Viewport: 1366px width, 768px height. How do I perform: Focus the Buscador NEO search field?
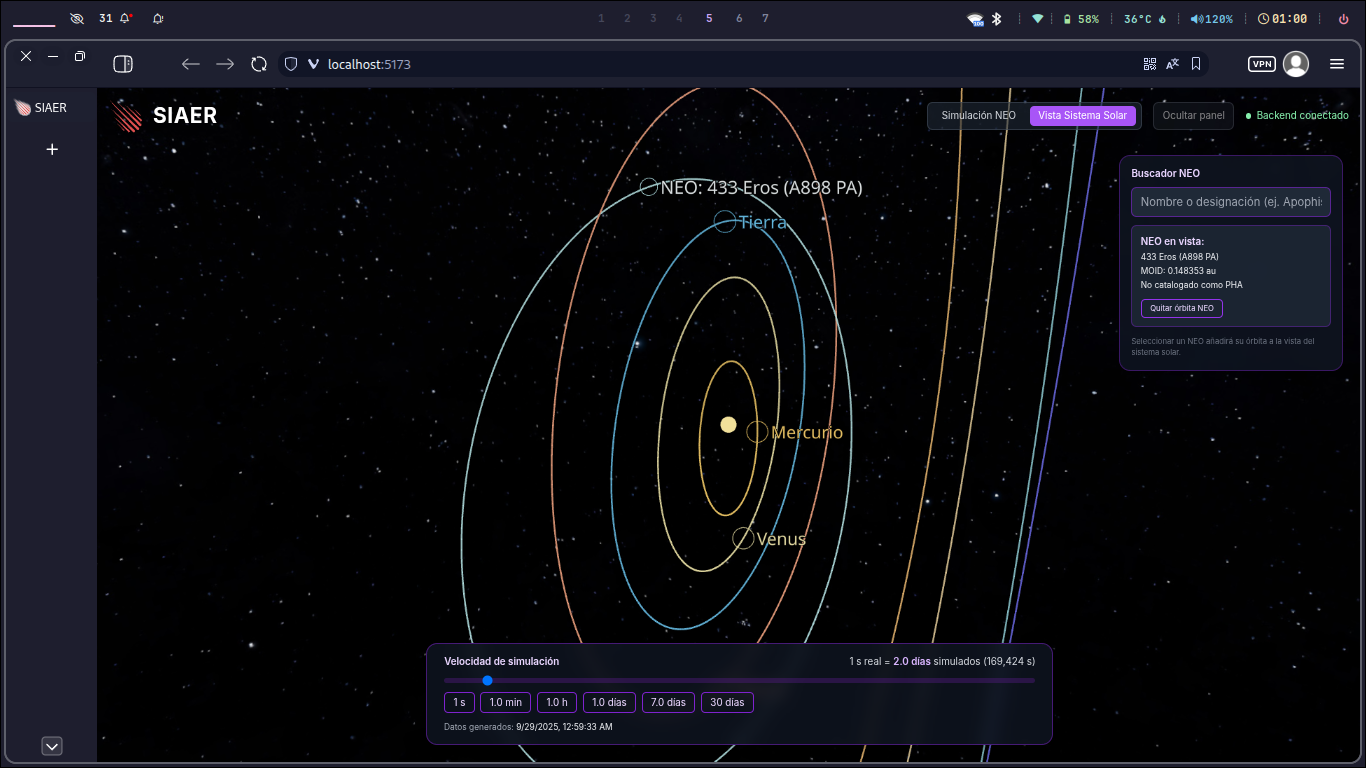point(1230,202)
